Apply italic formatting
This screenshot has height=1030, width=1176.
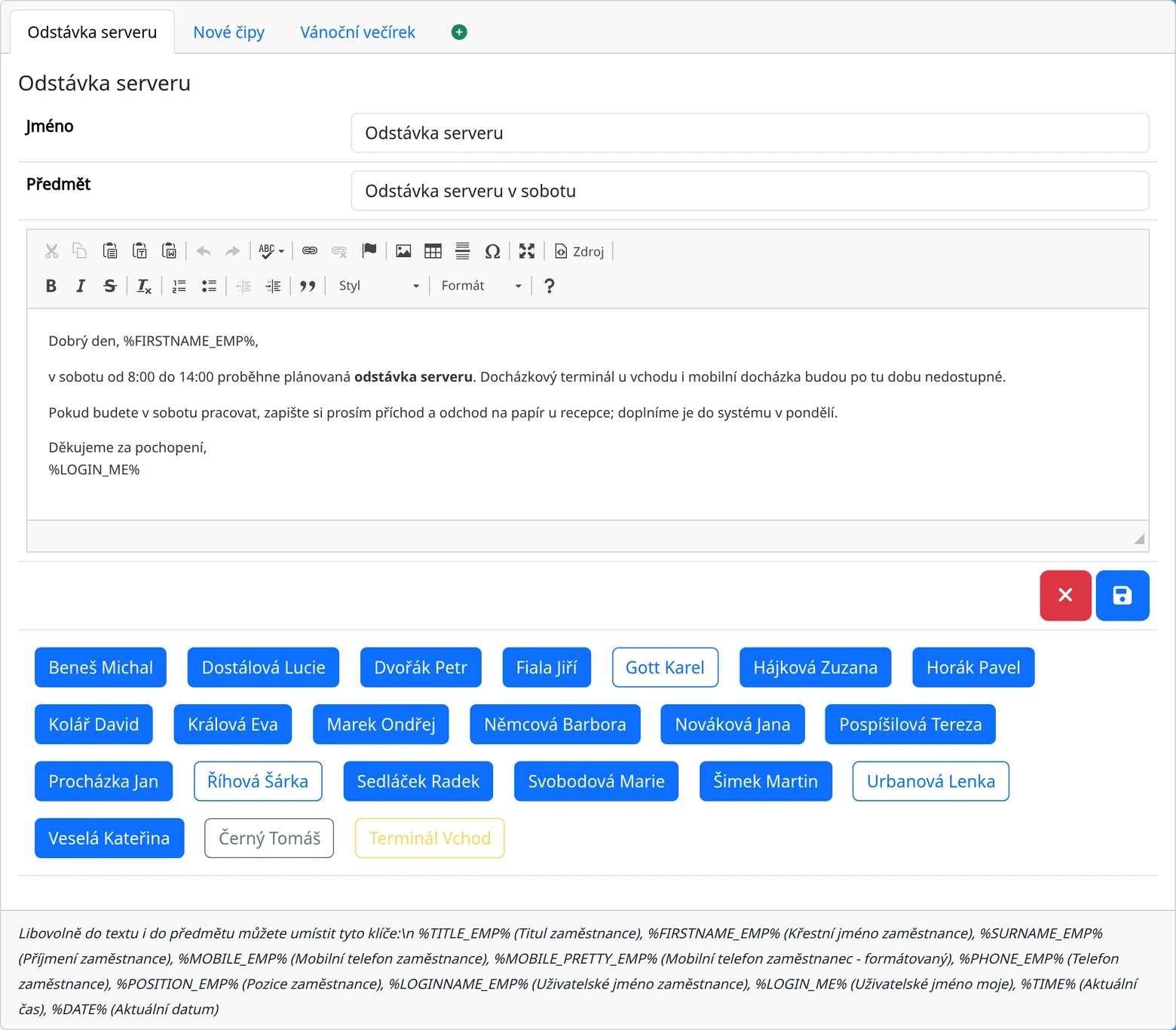pos(81,286)
